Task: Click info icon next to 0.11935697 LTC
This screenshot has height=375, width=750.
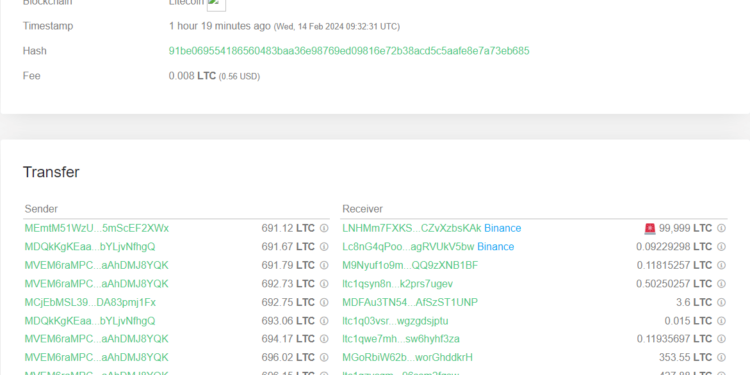Action: tap(721, 339)
